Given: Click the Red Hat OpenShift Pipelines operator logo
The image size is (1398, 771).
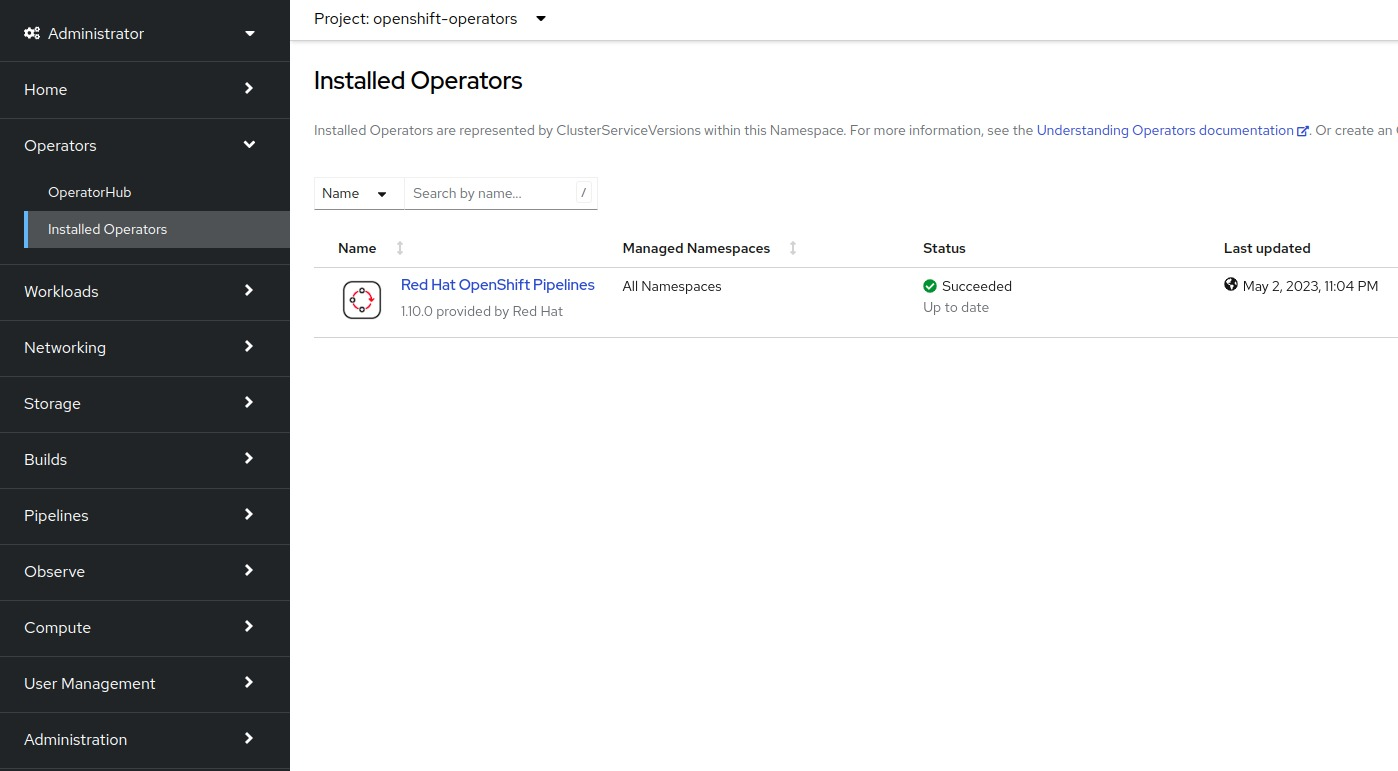Looking at the screenshot, I should click(362, 300).
